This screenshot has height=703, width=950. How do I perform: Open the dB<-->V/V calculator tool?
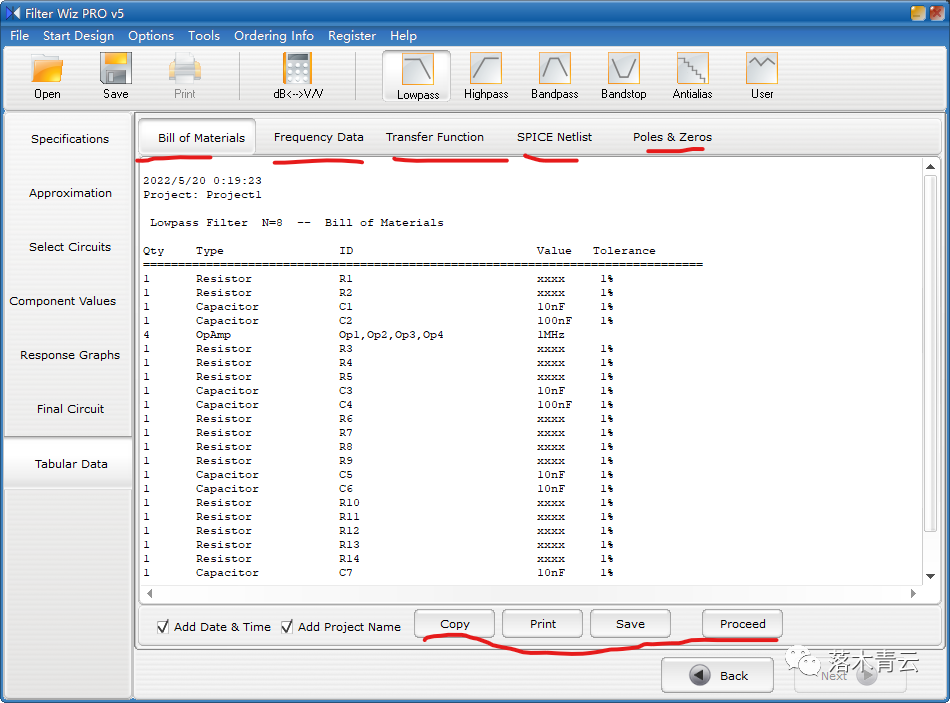[x=298, y=70]
